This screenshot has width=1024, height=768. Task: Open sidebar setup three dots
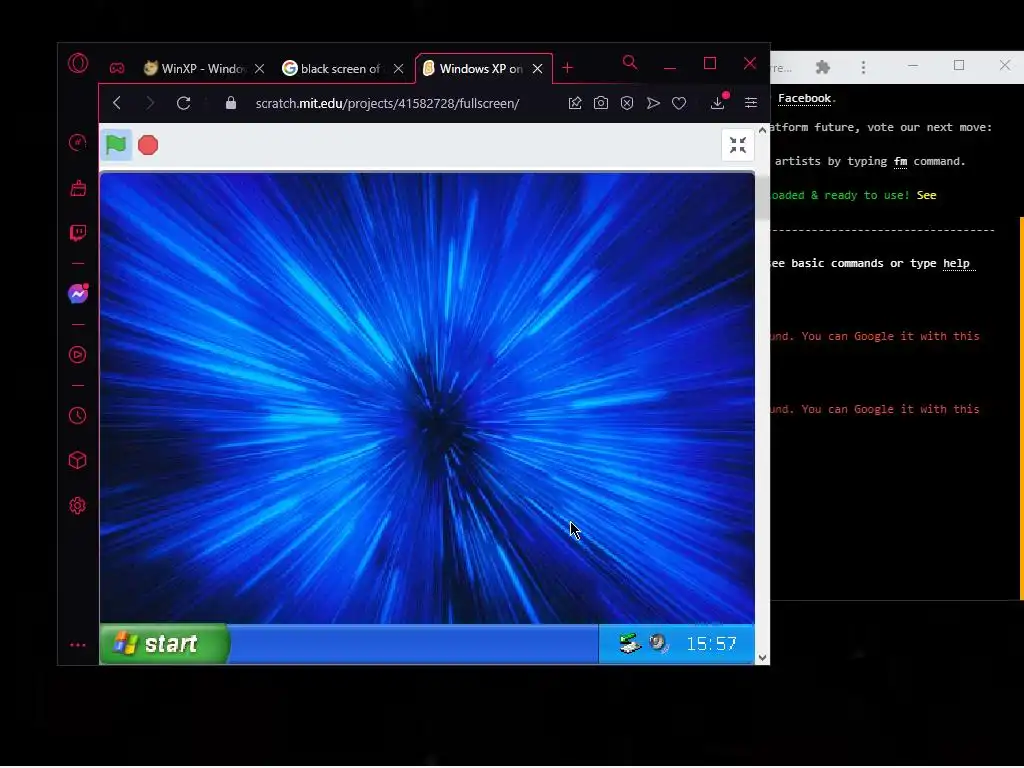(78, 645)
